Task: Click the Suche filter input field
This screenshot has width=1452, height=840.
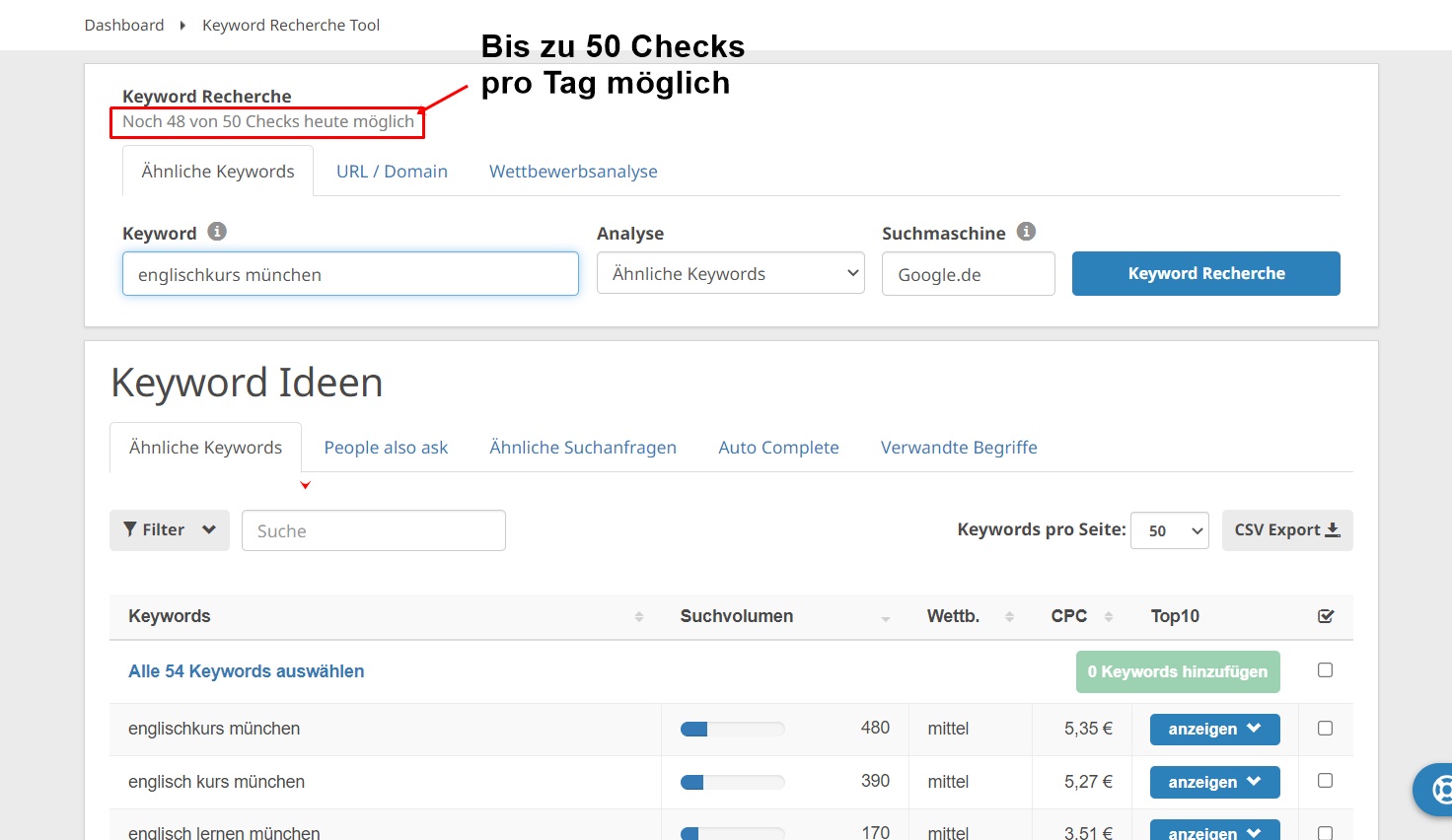Action: pos(373,530)
